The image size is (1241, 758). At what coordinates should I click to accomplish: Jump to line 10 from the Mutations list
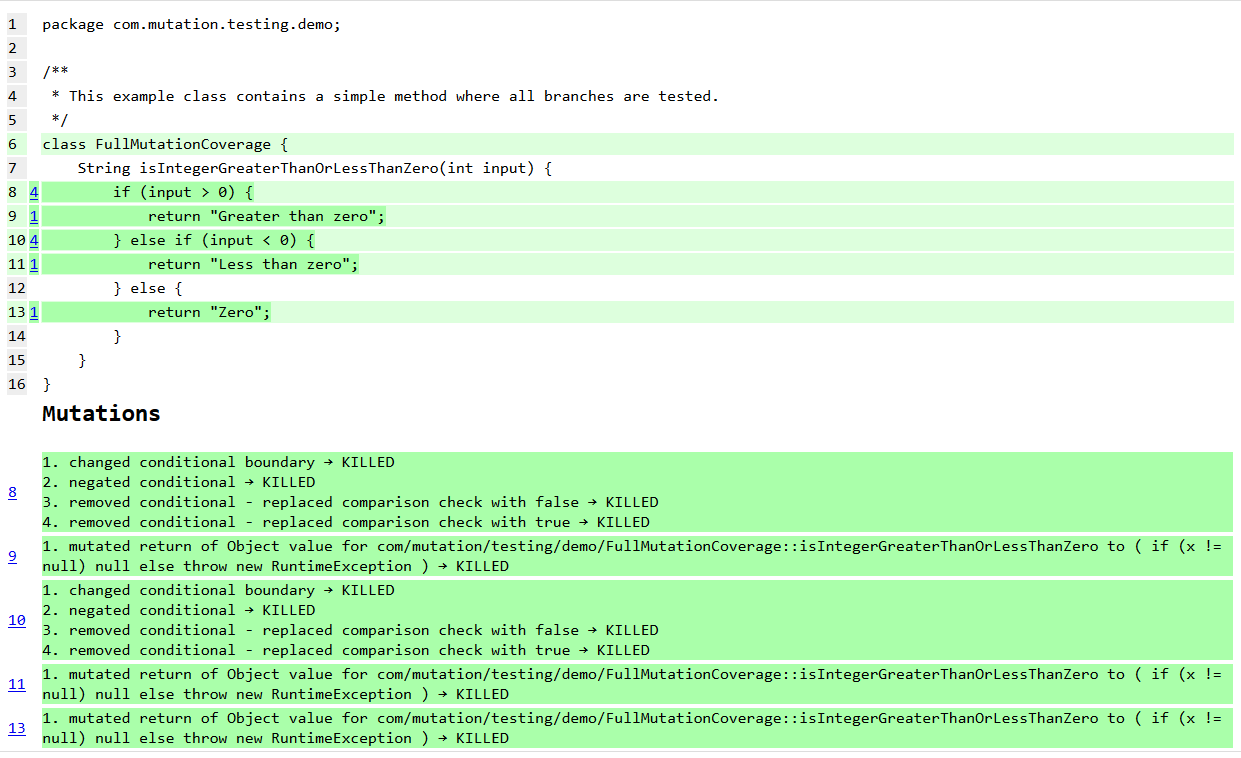(17, 620)
